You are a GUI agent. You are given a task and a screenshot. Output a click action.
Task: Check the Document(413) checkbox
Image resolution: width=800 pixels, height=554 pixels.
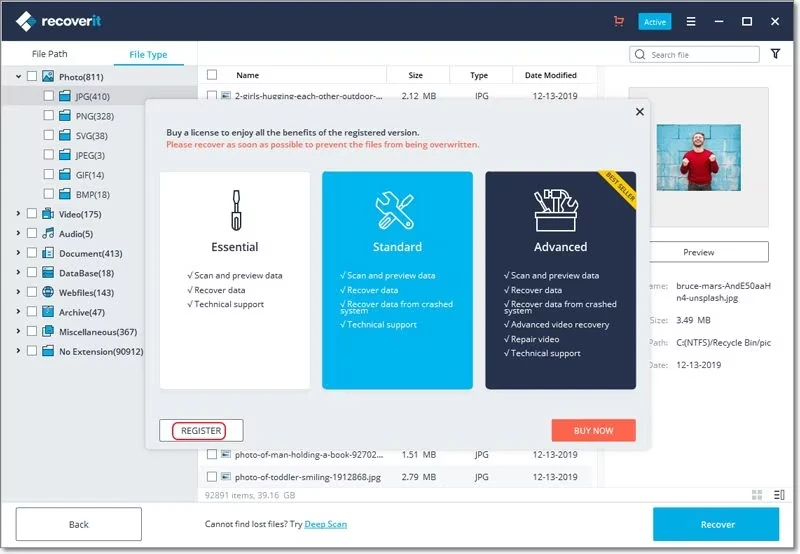(x=32, y=253)
